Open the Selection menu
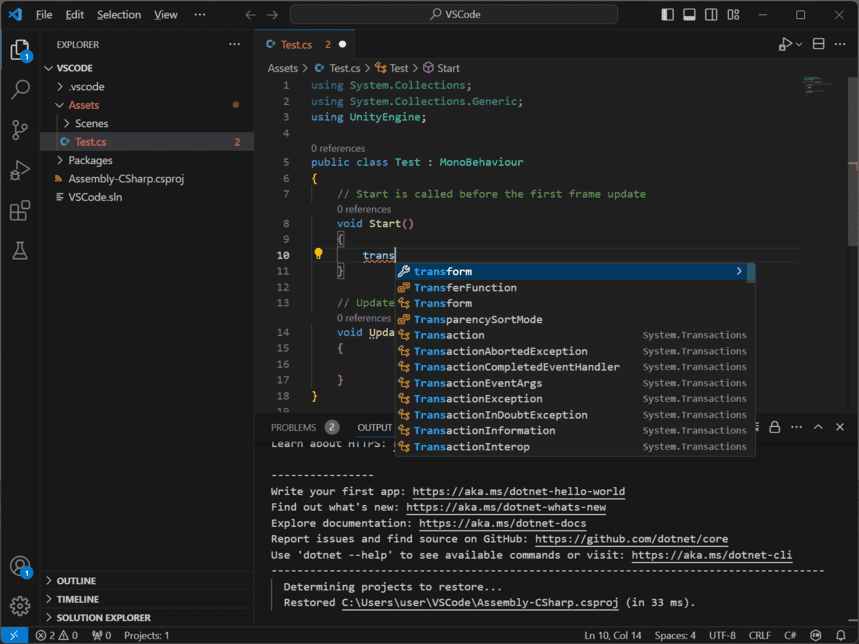This screenshot has height=644, width=859. click(x=119, y=15)
